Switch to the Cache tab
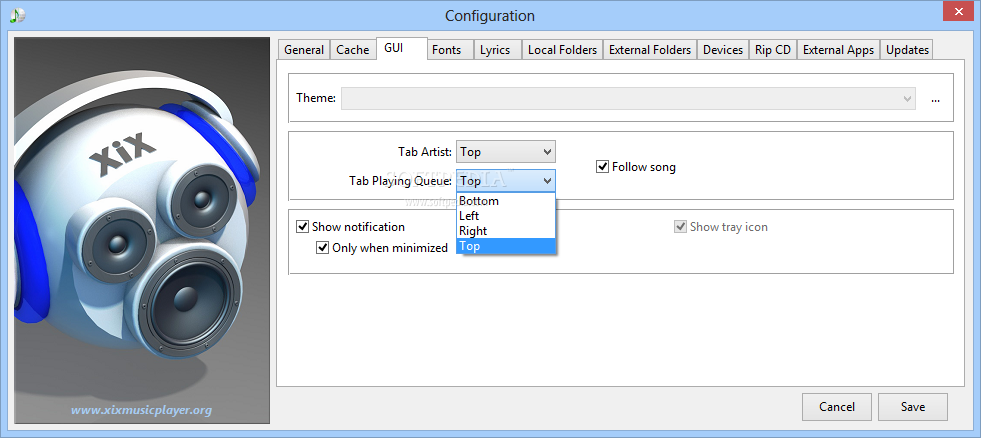This screenshot has height=438, width=981. click(352, 50)
